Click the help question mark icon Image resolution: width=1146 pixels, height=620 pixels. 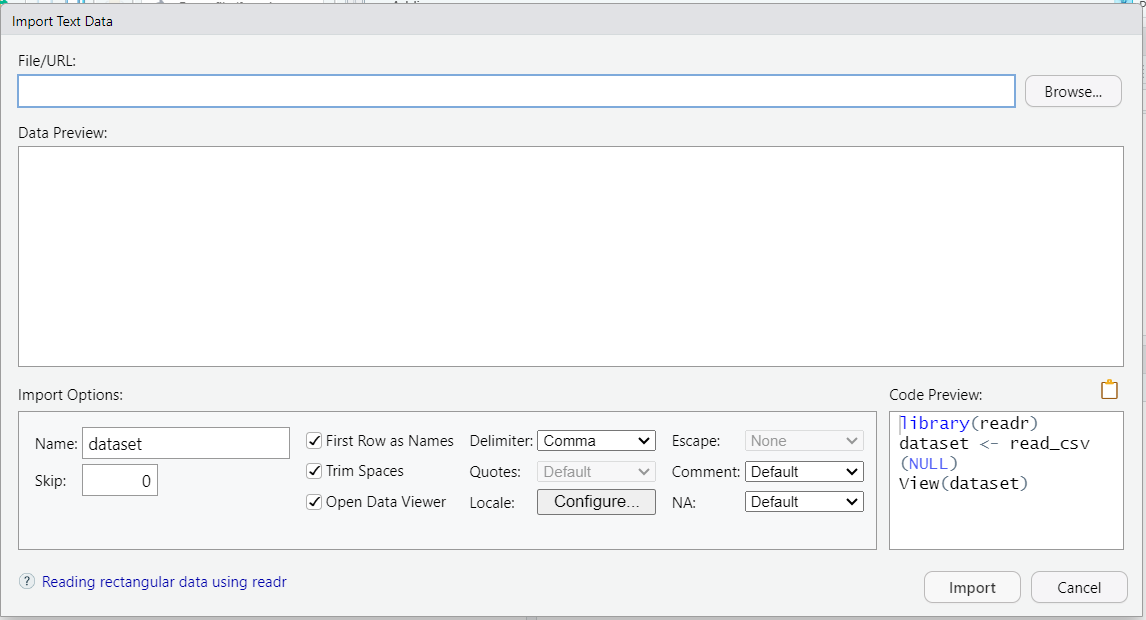(x=27, y=582)
